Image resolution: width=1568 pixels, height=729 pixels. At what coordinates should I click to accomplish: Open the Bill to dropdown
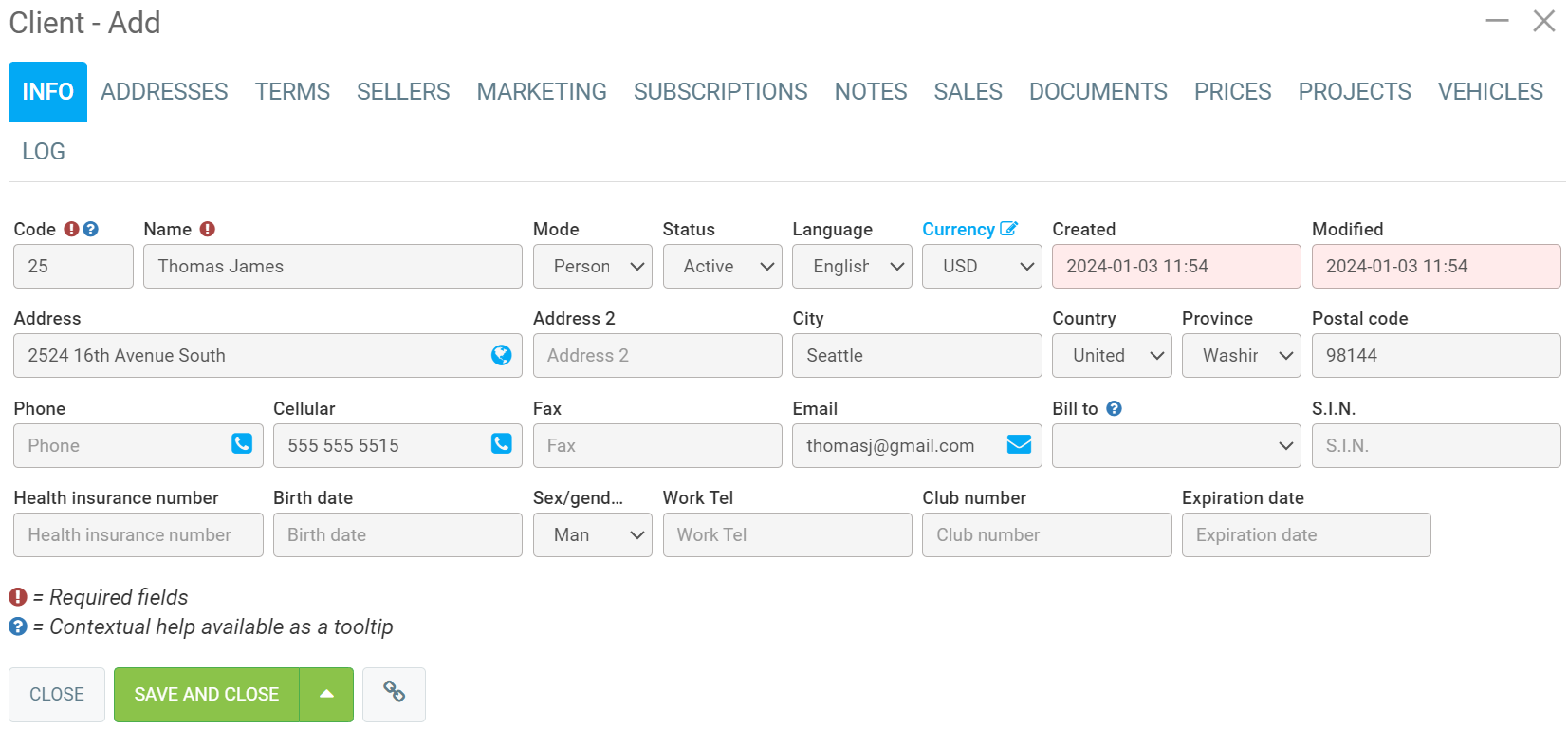coord(1175,446)
